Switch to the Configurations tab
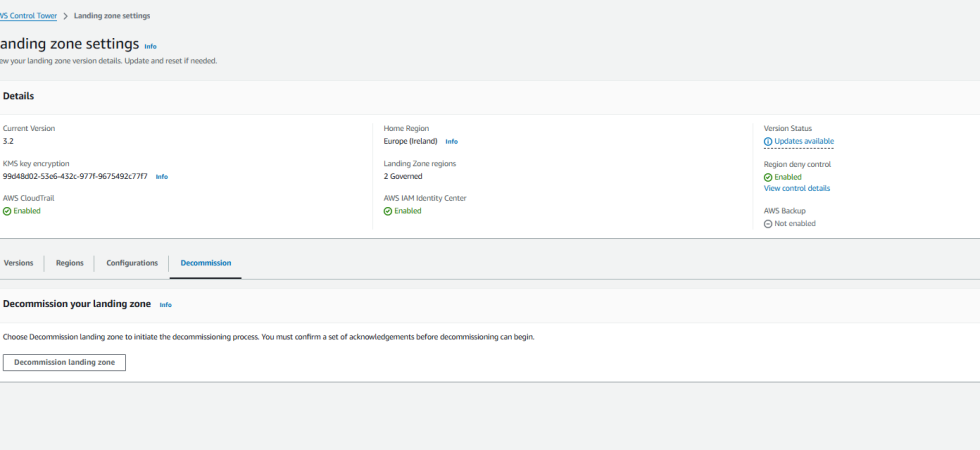 tap(132, 263)
